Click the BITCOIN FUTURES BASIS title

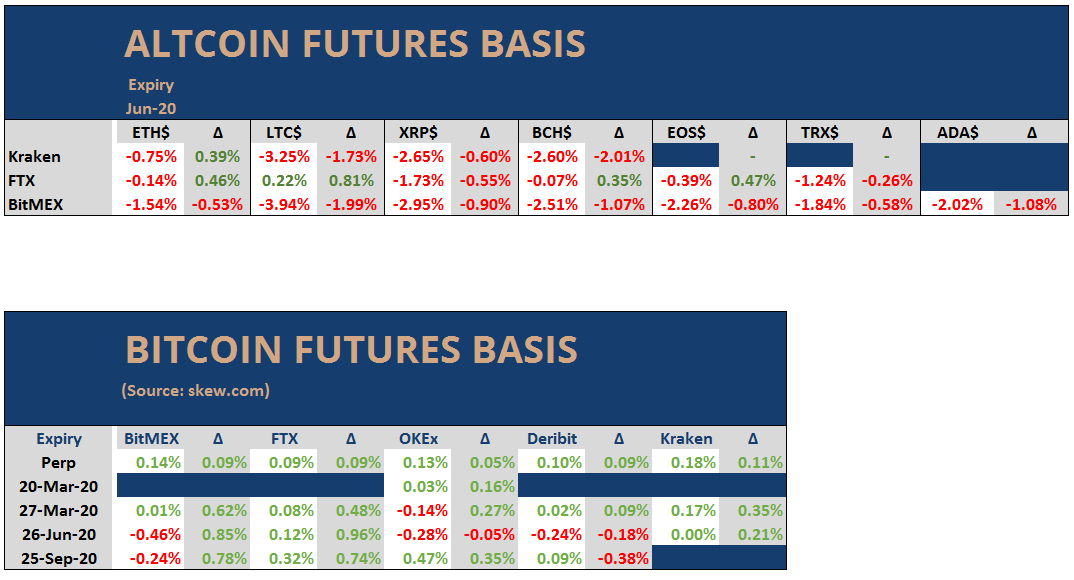[x=351, y=350]
